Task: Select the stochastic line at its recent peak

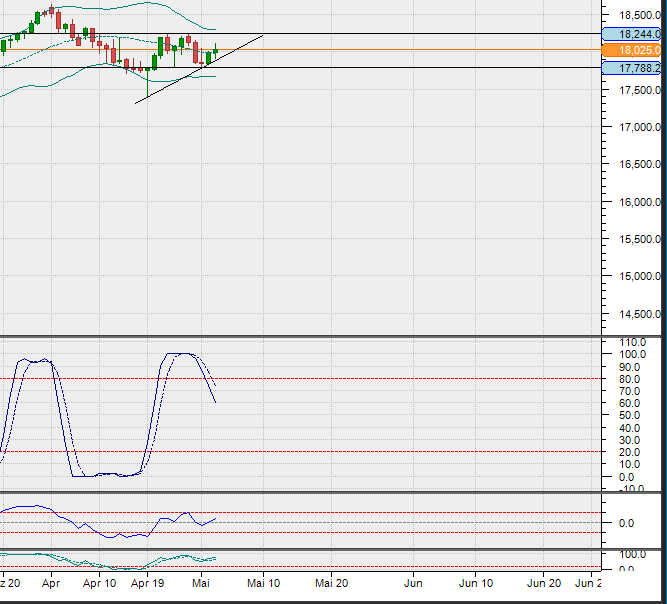Action: click(182, 354)
